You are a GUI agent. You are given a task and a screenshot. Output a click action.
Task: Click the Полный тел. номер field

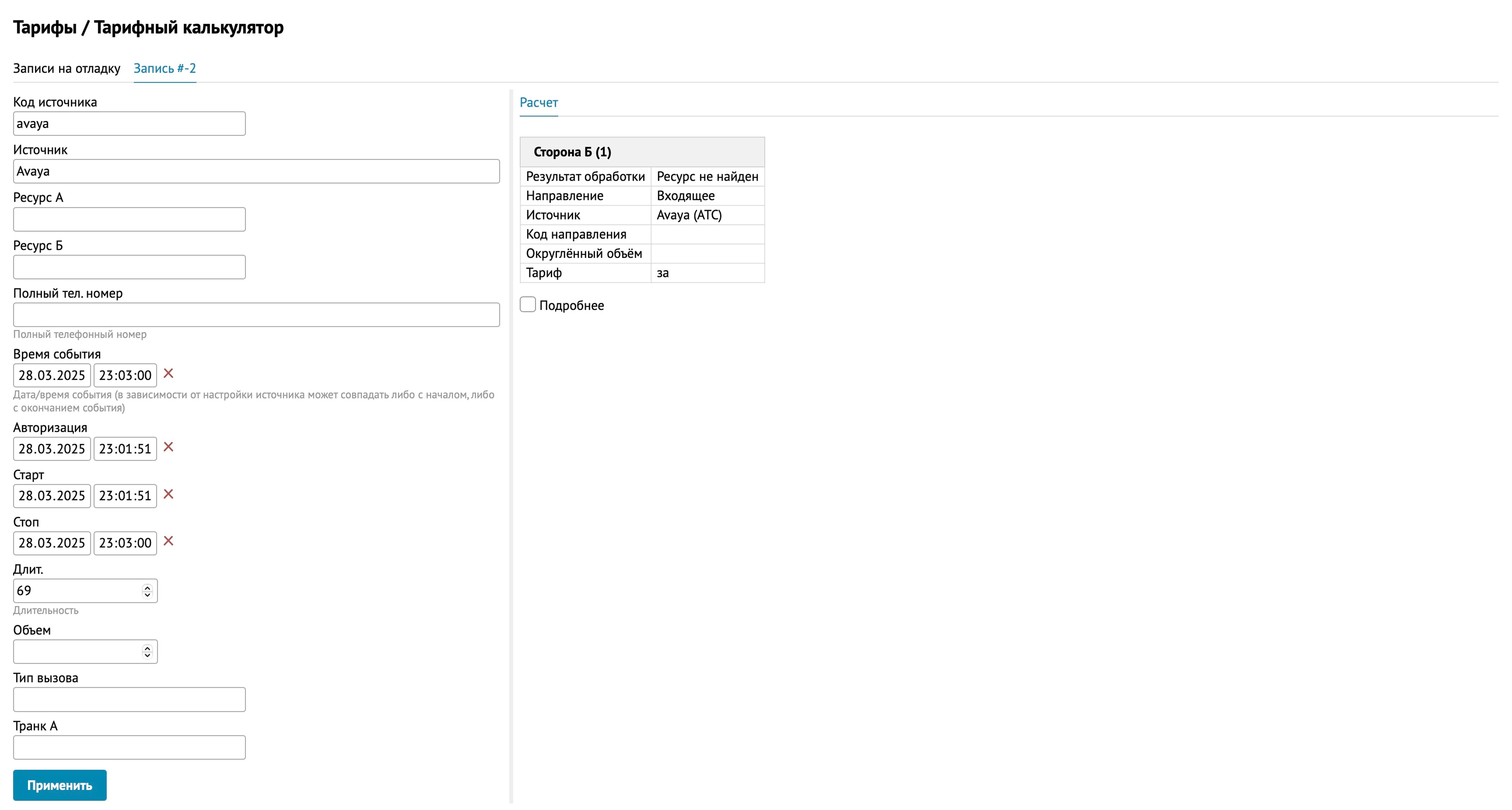click(256, 314)
